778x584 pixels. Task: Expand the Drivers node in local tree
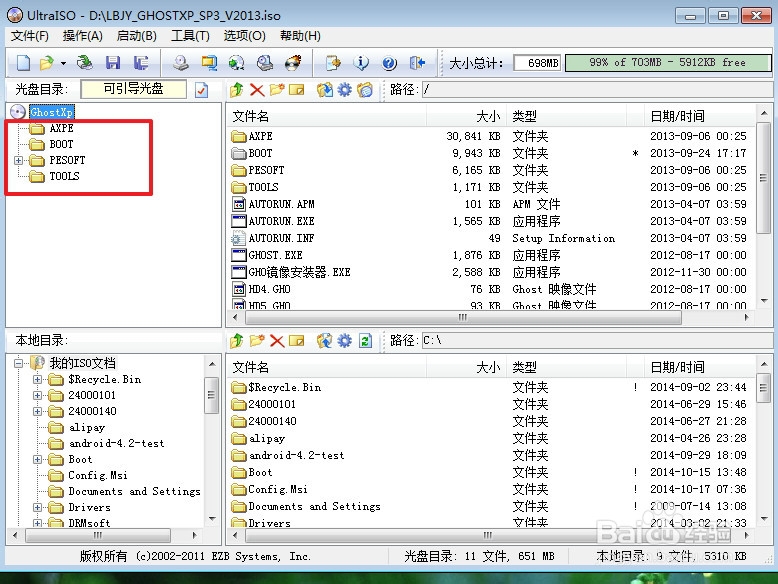click(x=37, y=507)
